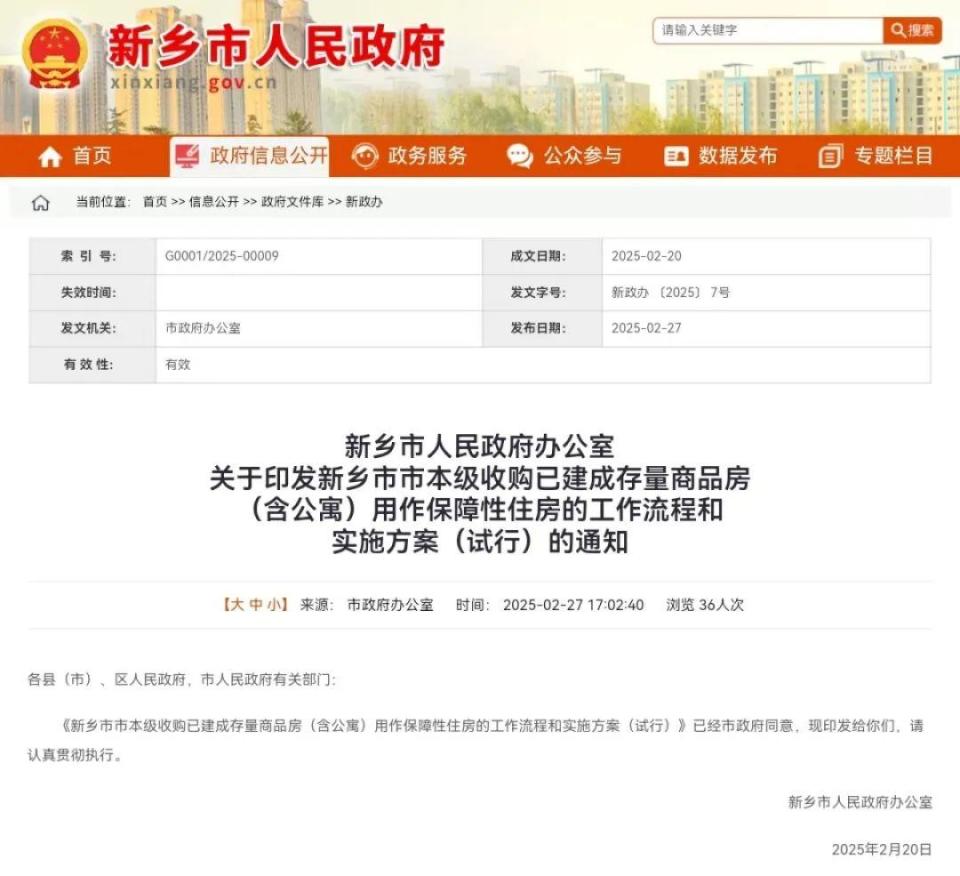
Task: Click the article headline text
Action: click(480, 493)
